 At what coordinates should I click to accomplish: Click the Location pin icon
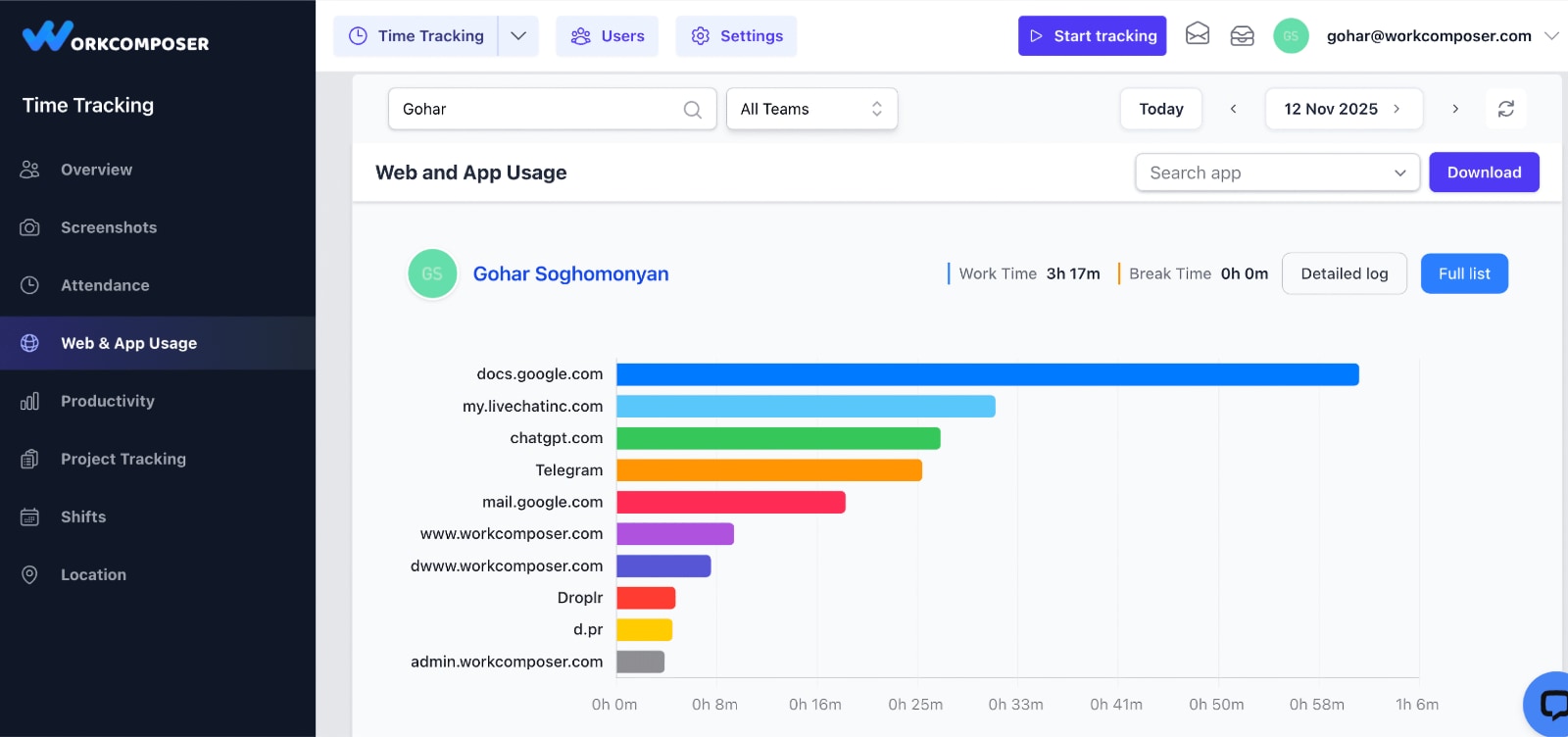click(x=29, y=574)
